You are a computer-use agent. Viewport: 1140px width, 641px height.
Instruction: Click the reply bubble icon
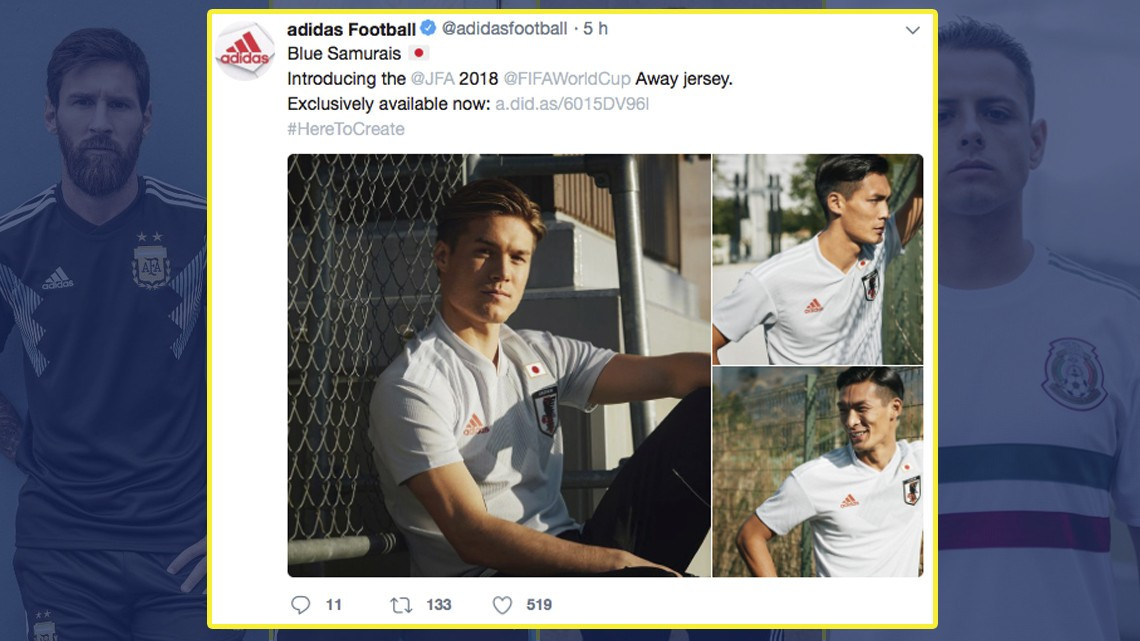(x=301, y=604)
